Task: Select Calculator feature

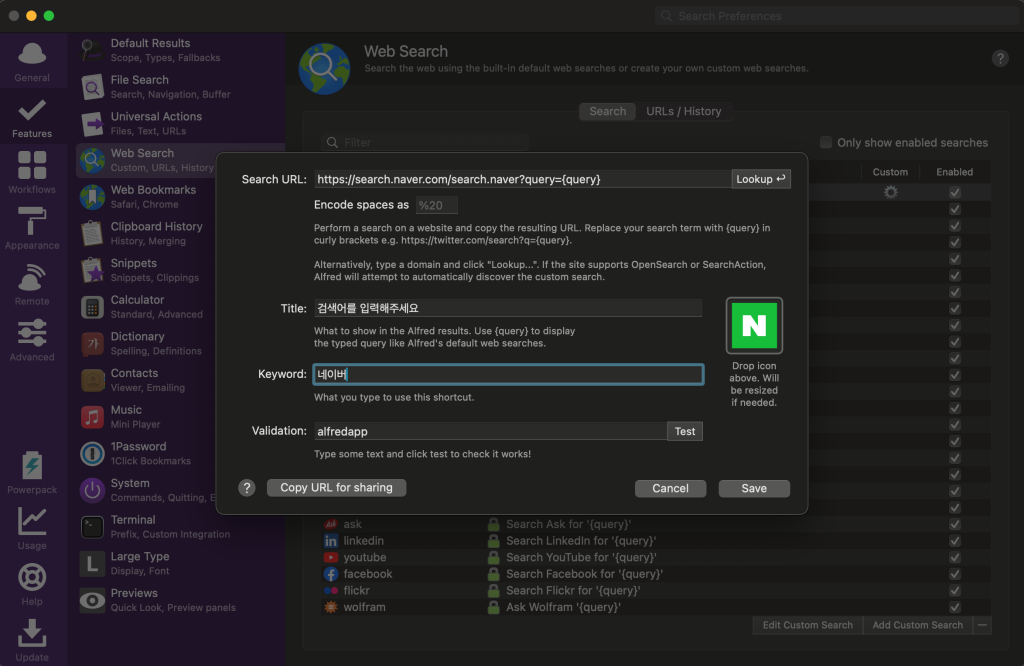Action: (x=146, y=306)
